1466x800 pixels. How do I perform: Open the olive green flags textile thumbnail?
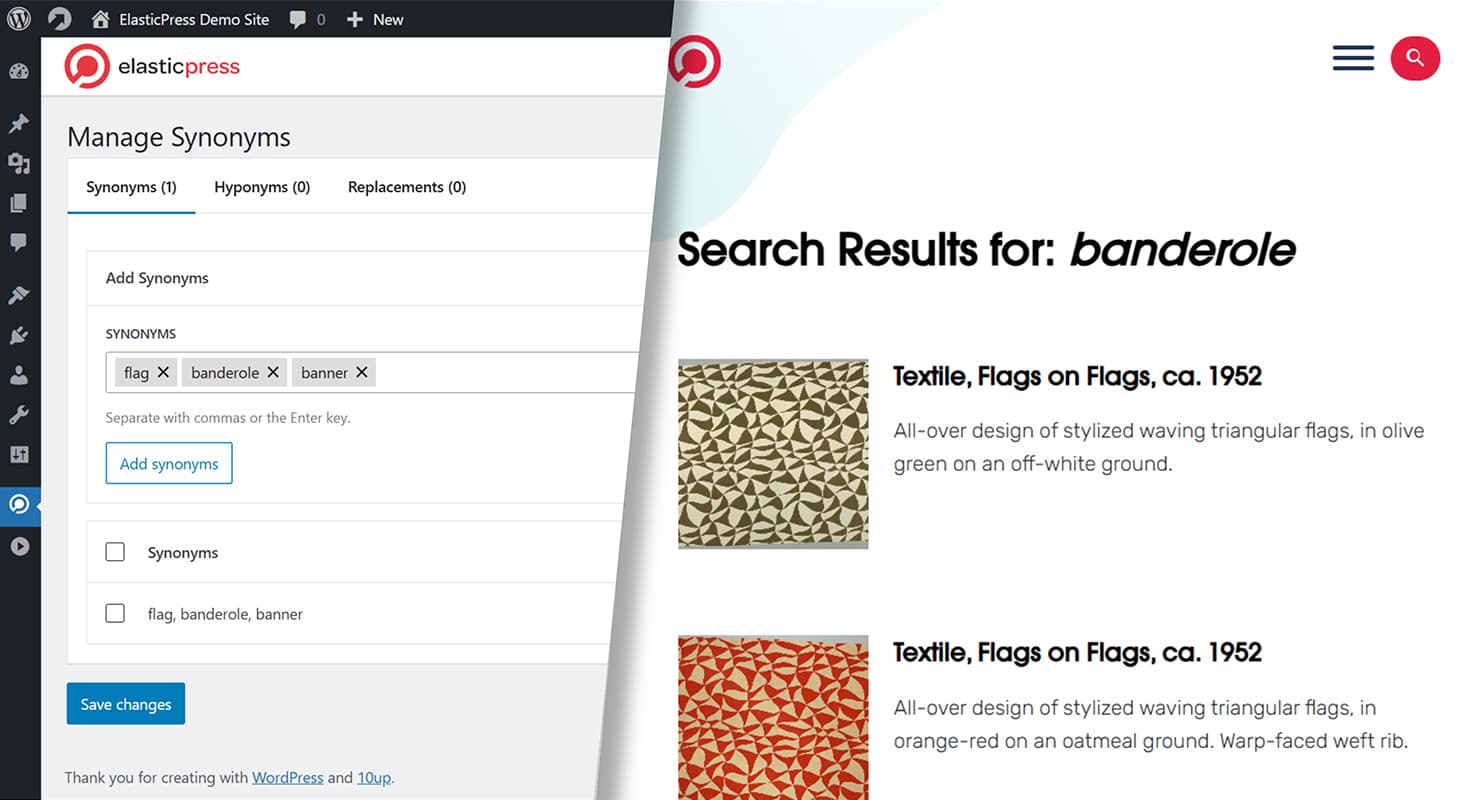(773, 454)
